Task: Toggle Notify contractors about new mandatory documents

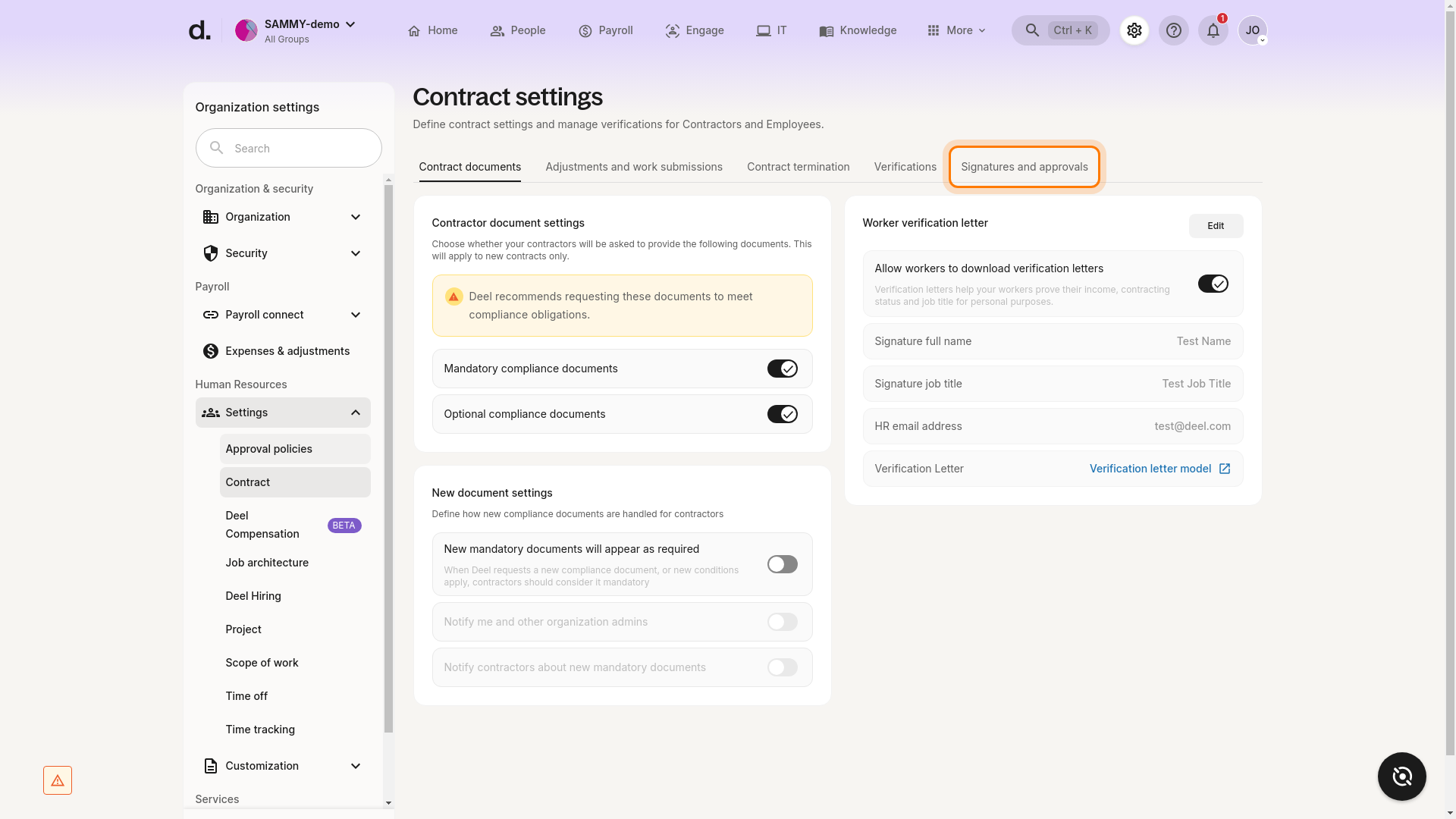Action: (x=783, y=667)
